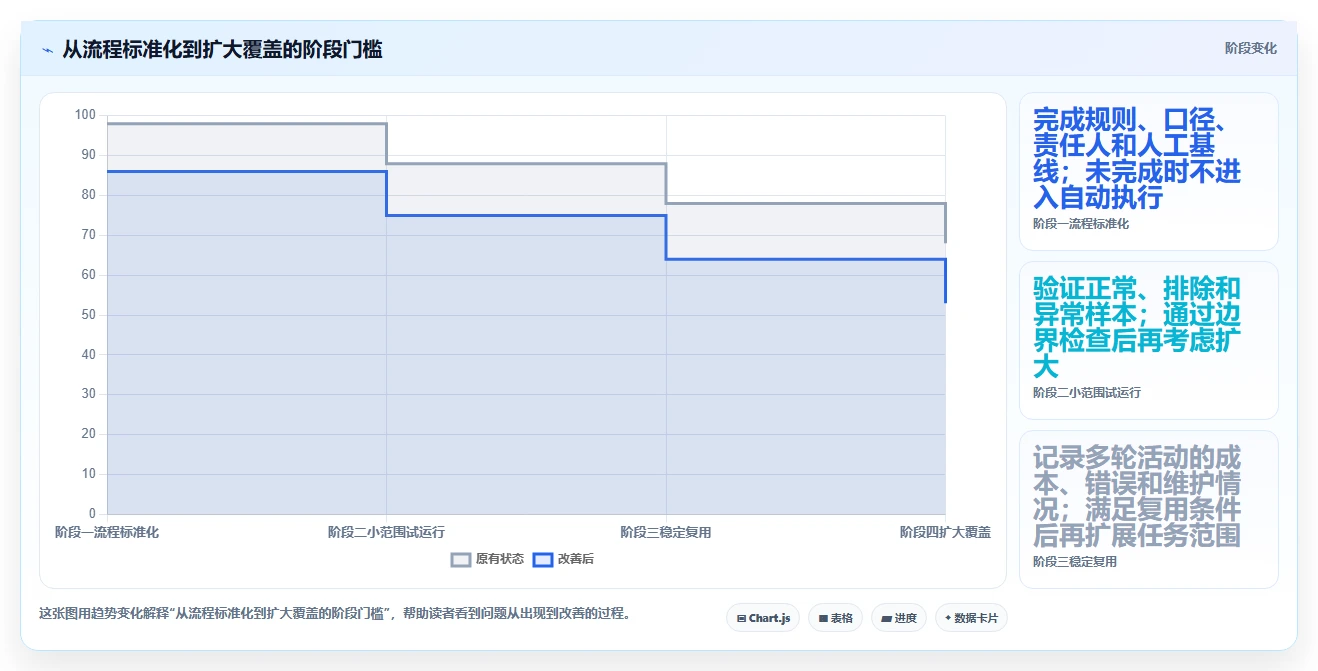Open the 阶段一流程标准化 card
This screenshot has height=671, width=1318.
tap(1148, 171)
